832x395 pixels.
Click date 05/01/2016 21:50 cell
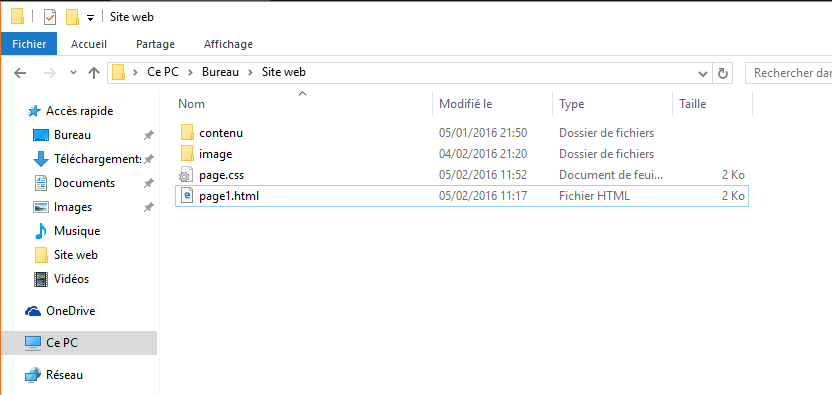(x=483, y=133)
